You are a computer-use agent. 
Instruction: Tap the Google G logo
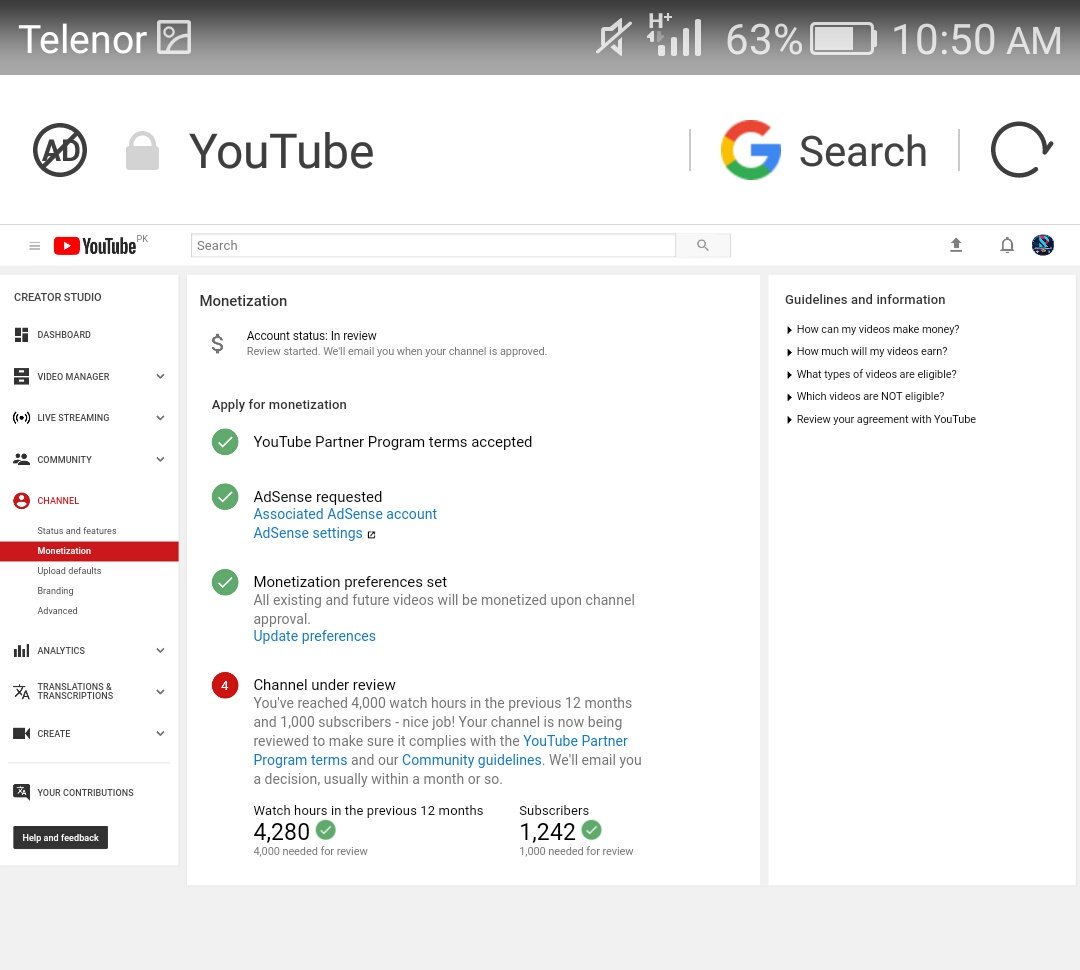(x=751, y=150)
